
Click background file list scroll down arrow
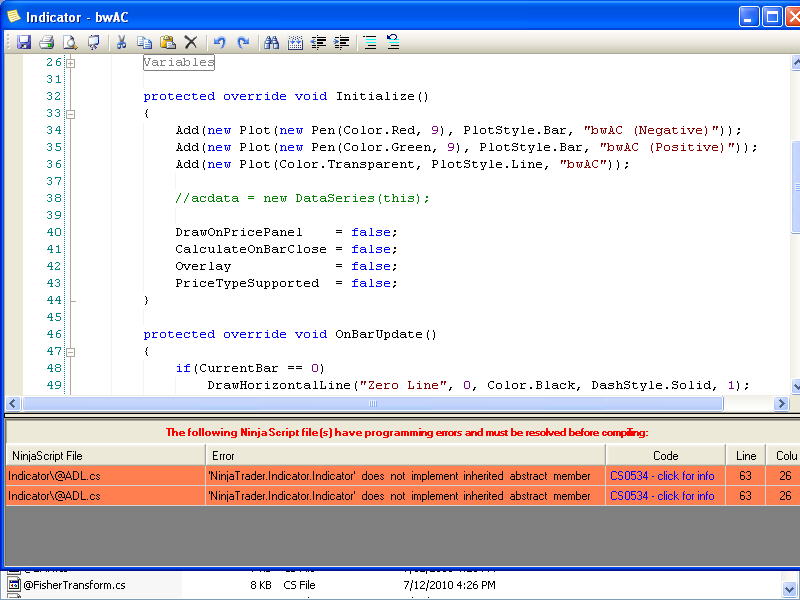click(x=790, y=590)
